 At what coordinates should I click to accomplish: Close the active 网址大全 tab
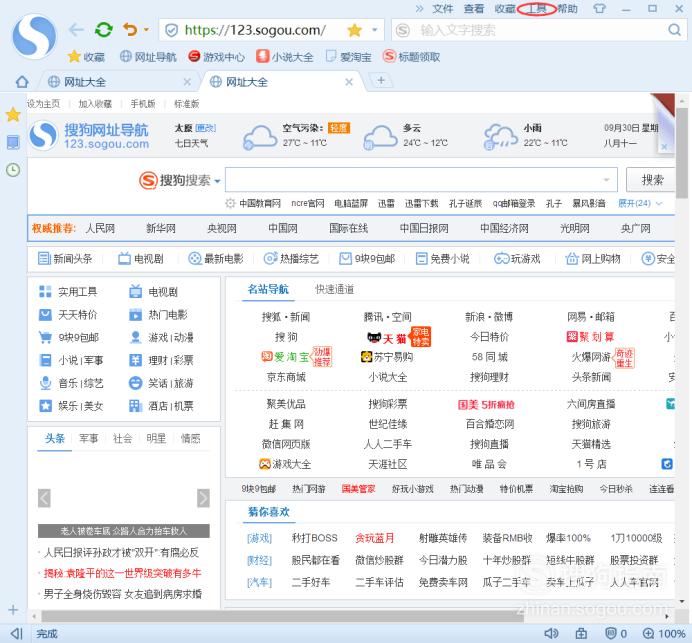[x=349, y=82]
